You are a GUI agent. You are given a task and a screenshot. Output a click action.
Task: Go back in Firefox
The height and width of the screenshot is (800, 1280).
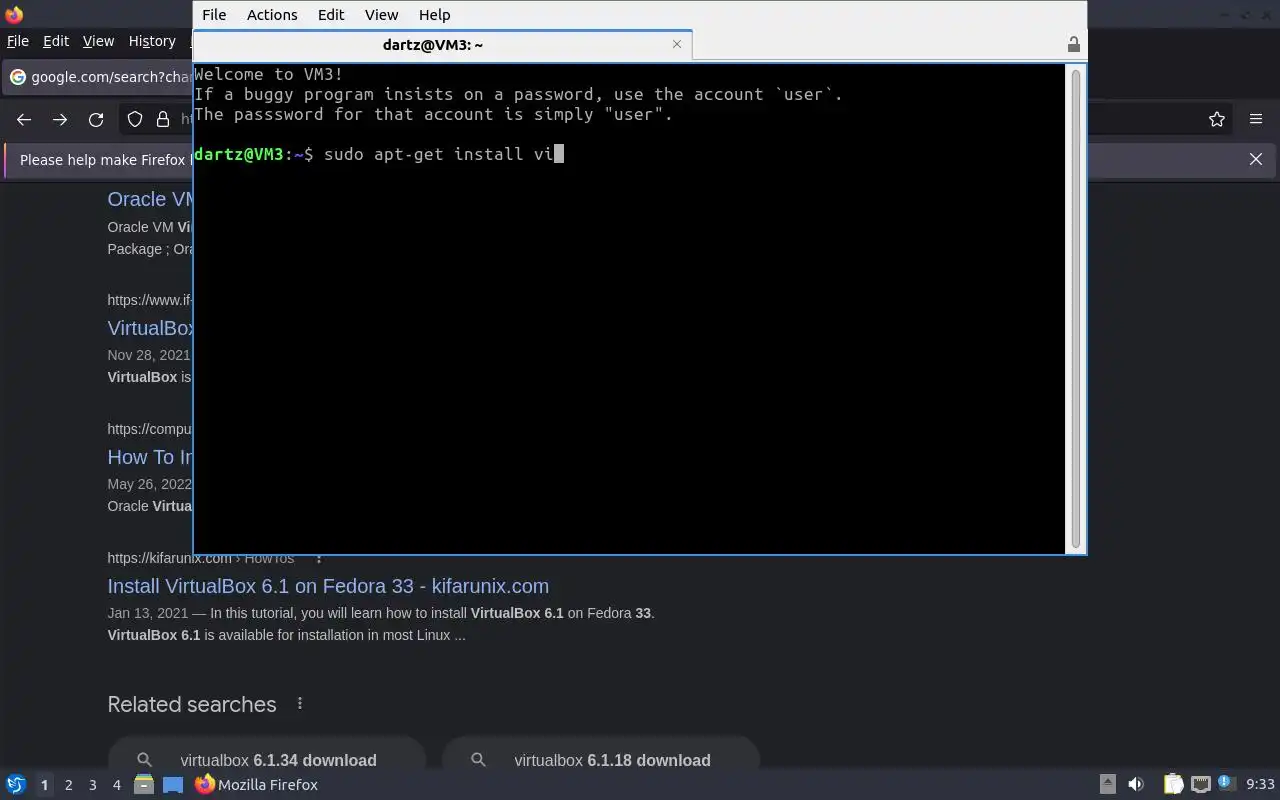pyautogui.click(x=24, y=119)
